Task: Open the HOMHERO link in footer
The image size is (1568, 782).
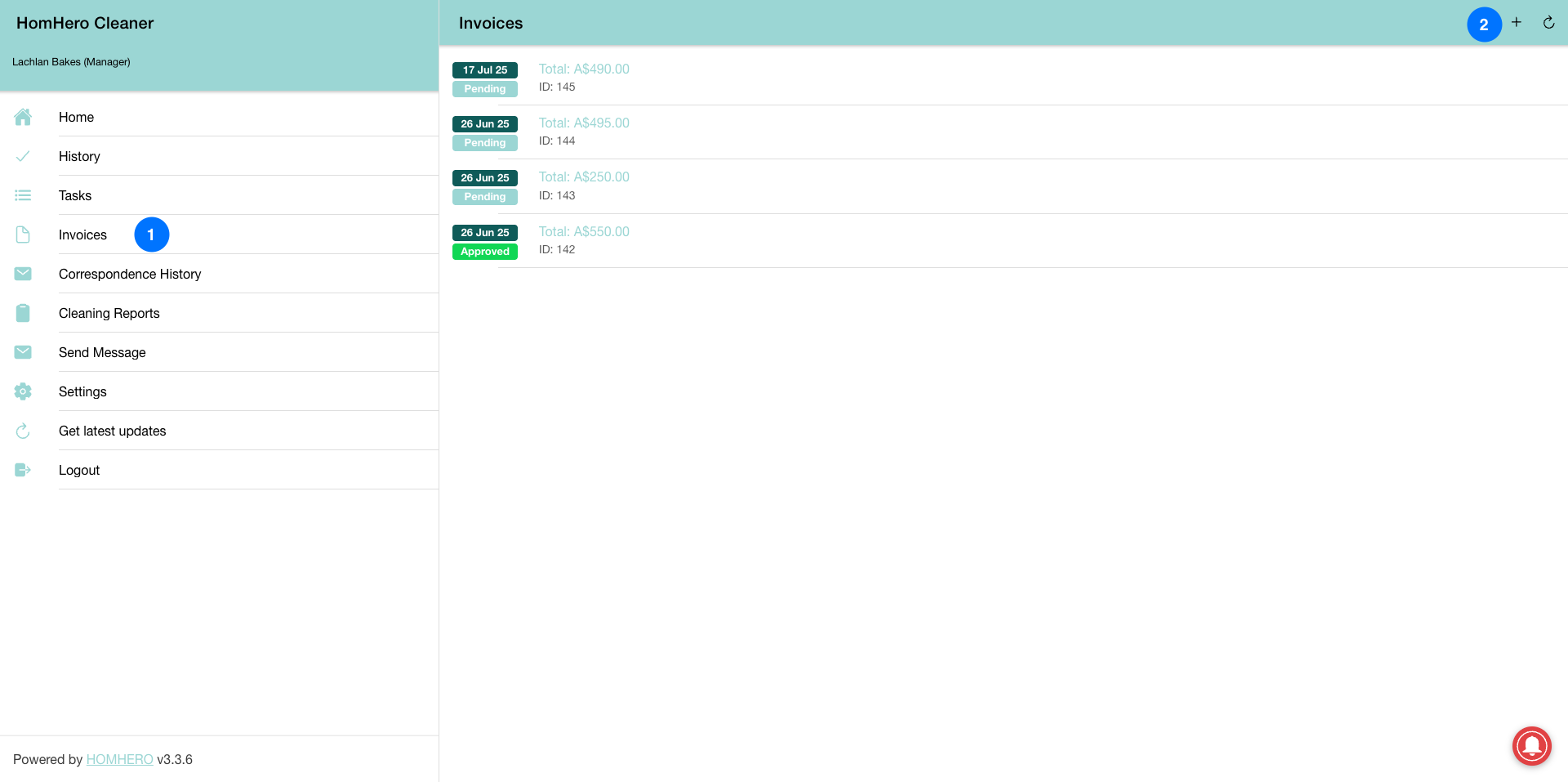Action: pyautogui.click(x=119, y=759)
